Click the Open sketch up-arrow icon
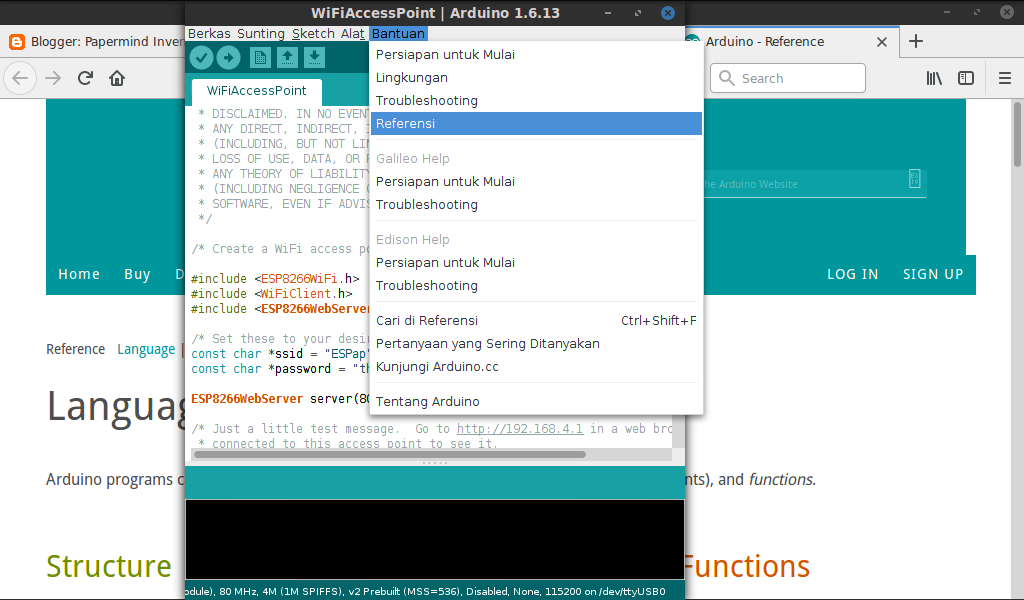This screenshot has height=600, width=1024. [x=287, y=57]
